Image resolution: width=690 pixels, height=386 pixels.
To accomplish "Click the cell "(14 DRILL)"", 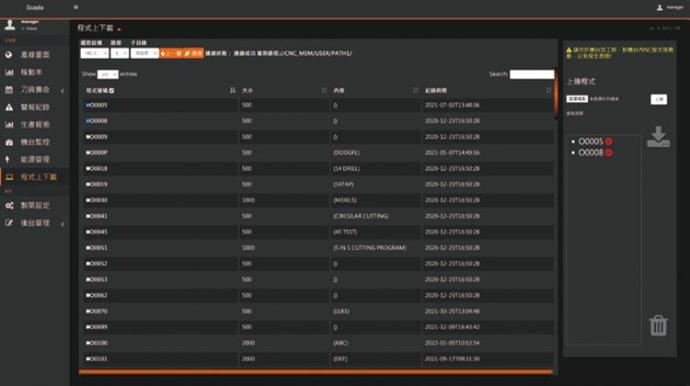I will [346, 169].
